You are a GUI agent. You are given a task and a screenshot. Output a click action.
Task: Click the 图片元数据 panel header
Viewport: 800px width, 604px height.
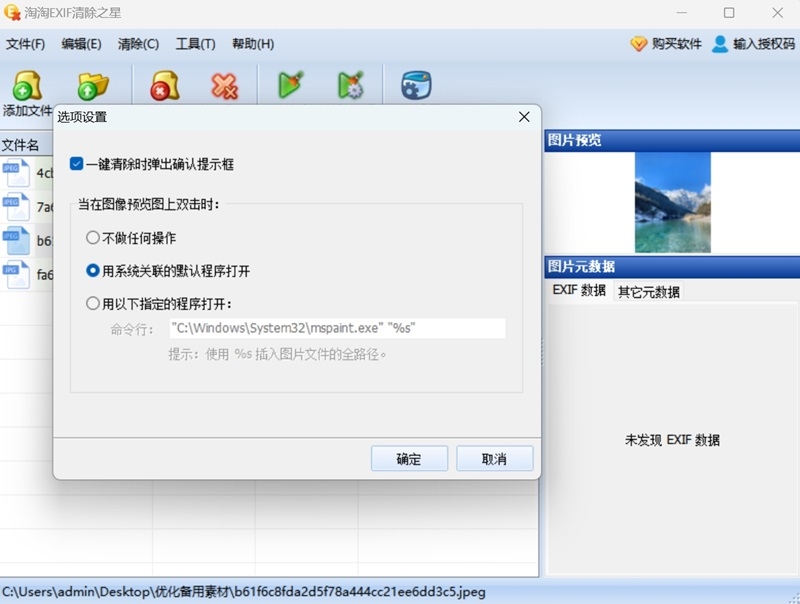pos(672,266)
